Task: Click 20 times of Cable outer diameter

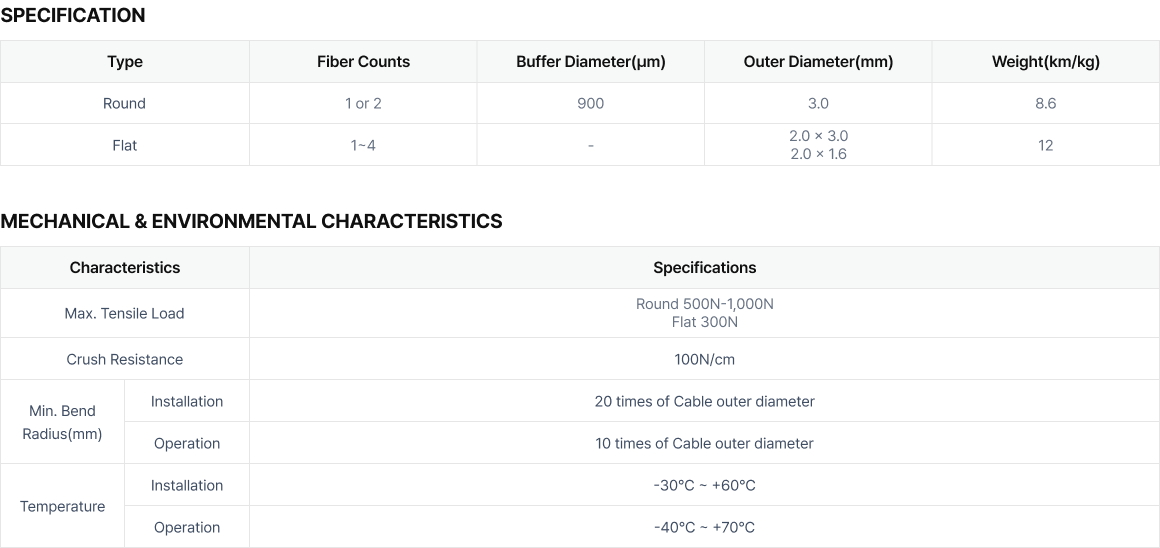Action: click(x=704, y=402)
